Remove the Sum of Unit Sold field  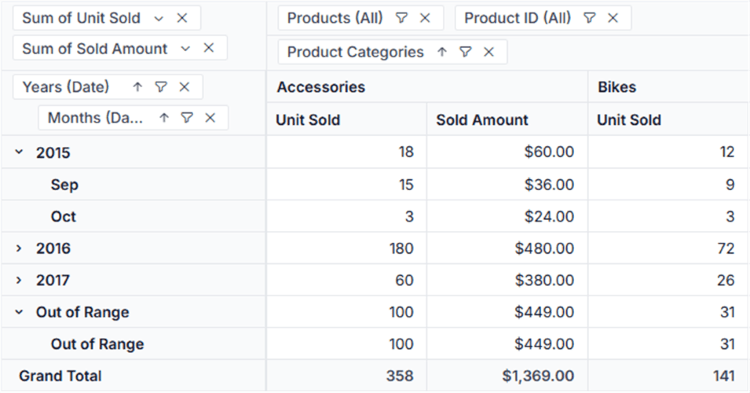[182, 18]
